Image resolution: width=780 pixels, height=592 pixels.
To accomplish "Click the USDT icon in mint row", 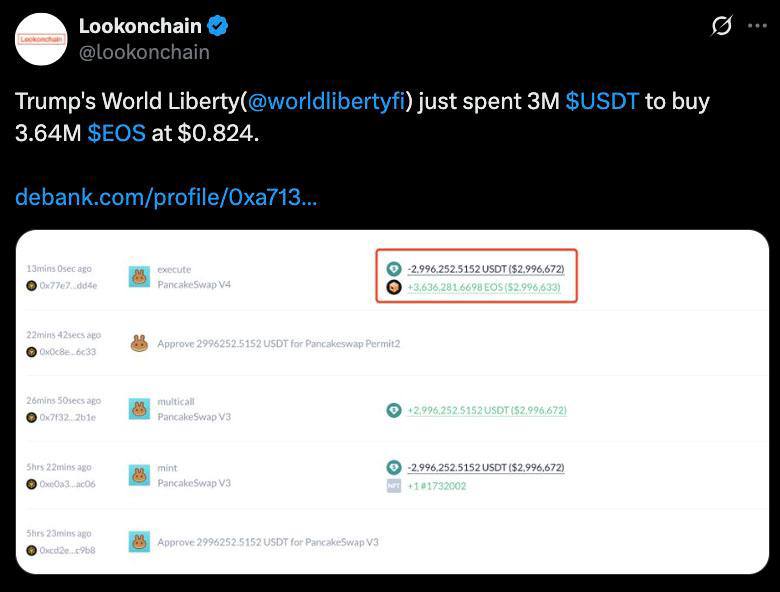I will pos(394,467).
